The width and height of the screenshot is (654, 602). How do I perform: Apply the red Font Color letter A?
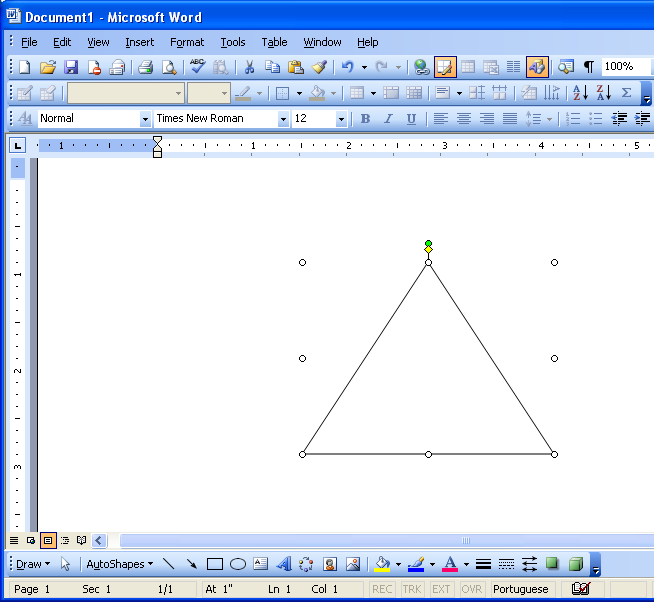tap(450, 564)
